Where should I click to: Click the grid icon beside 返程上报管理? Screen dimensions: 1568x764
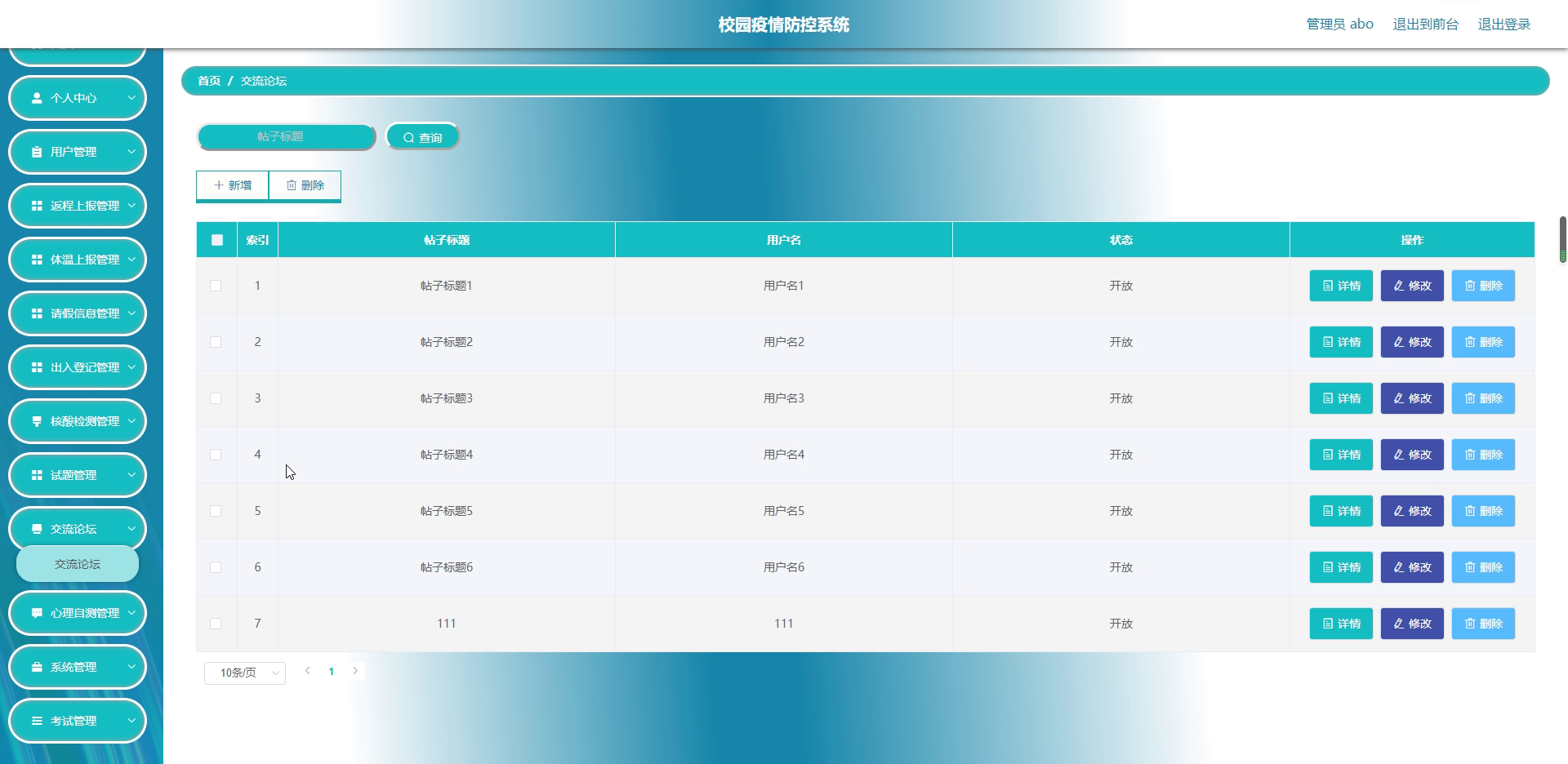point(37,206)
